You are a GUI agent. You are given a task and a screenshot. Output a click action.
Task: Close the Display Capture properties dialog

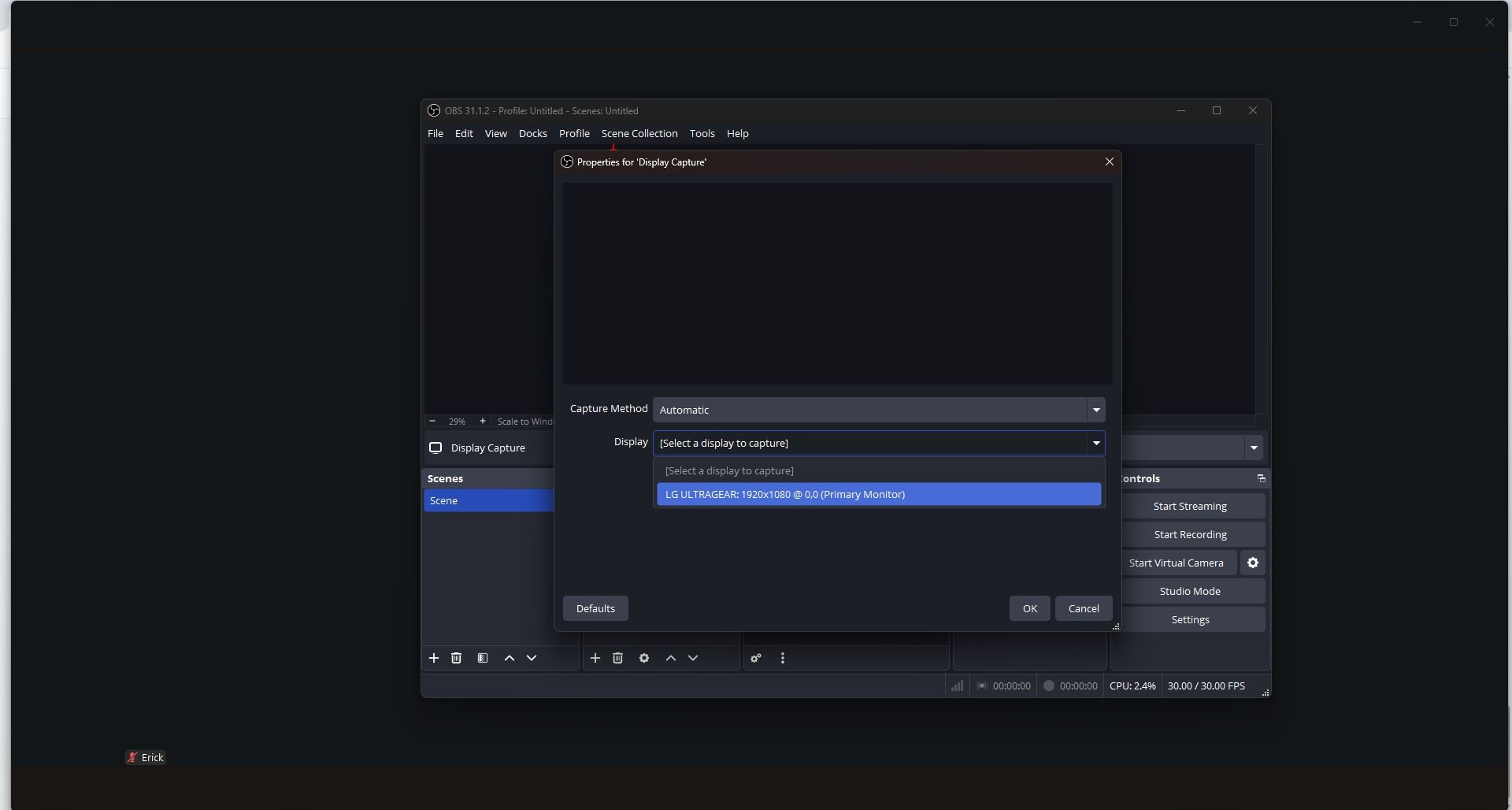(1110, 162)
